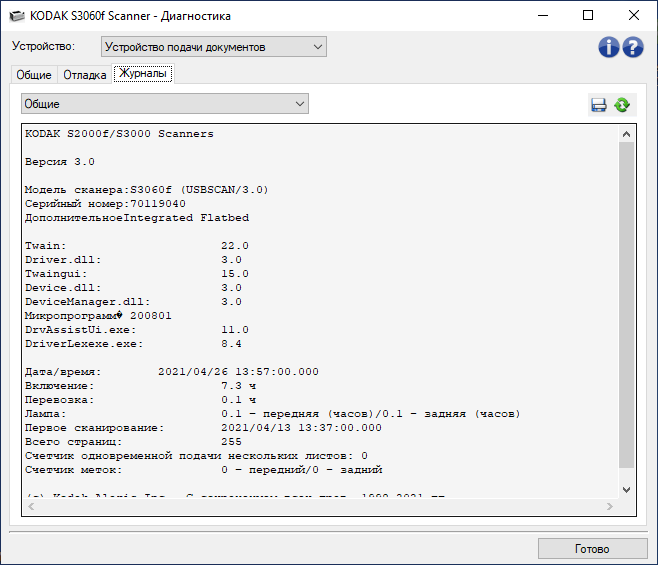Click the horizontal scrollbar right arrow

coord(610,507)
